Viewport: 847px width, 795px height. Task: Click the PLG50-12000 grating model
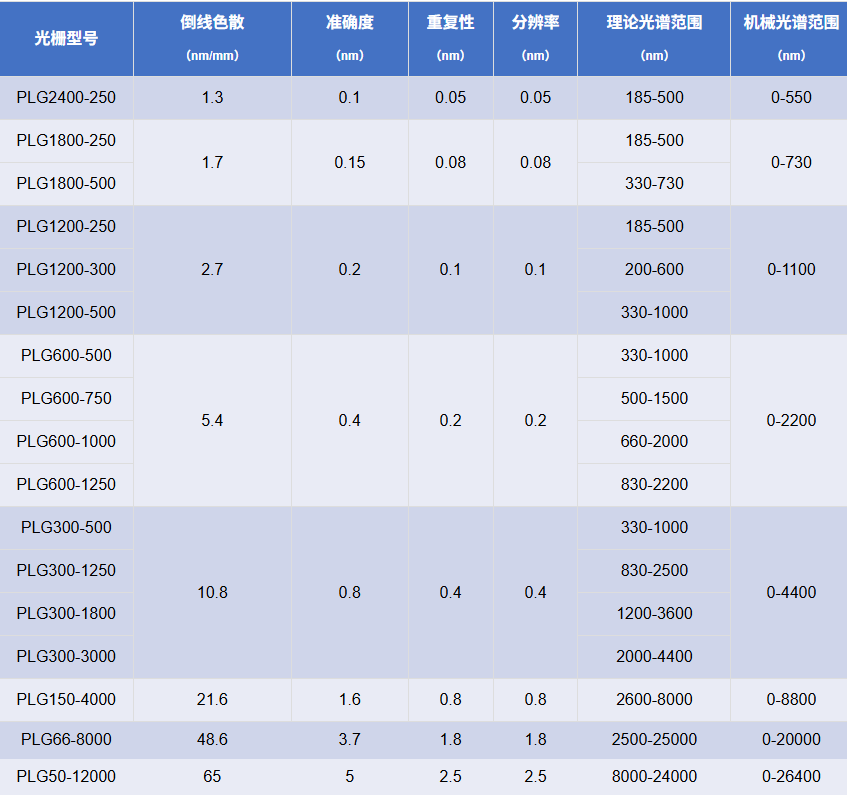click(x=66, y=777)
